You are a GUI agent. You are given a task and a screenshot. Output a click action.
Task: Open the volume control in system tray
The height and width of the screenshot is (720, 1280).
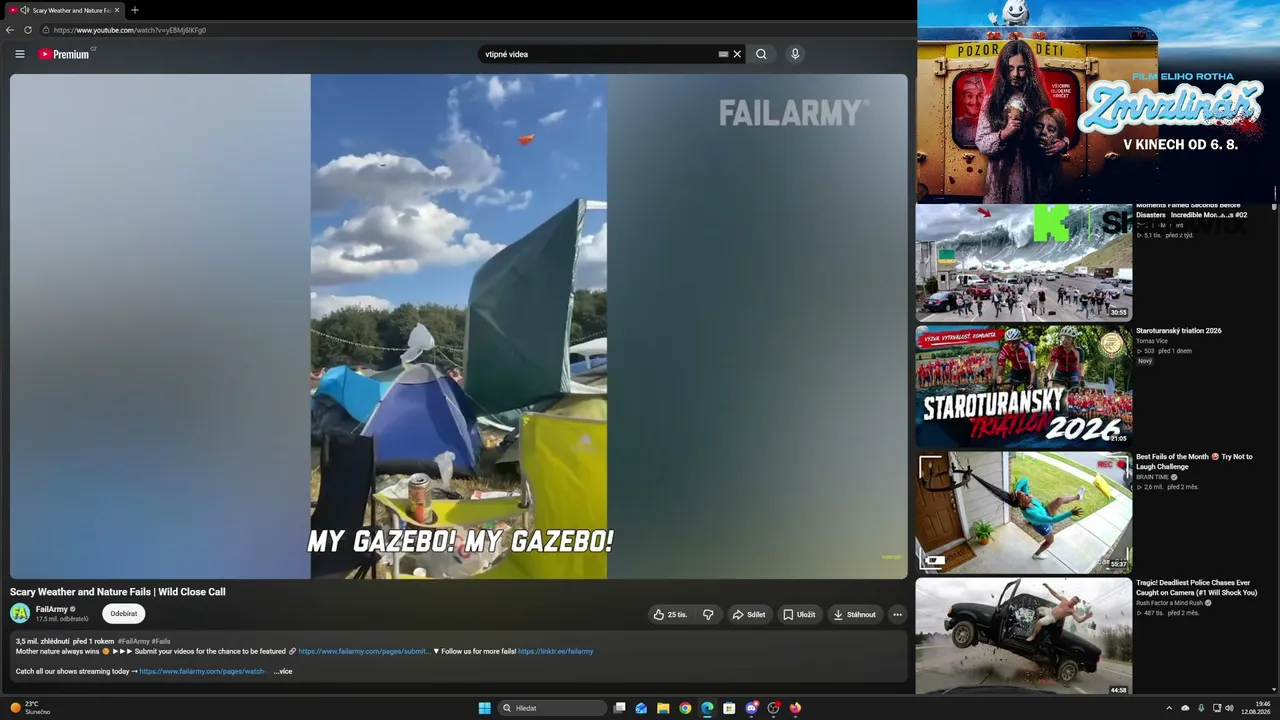click(x=1229, y=708)
